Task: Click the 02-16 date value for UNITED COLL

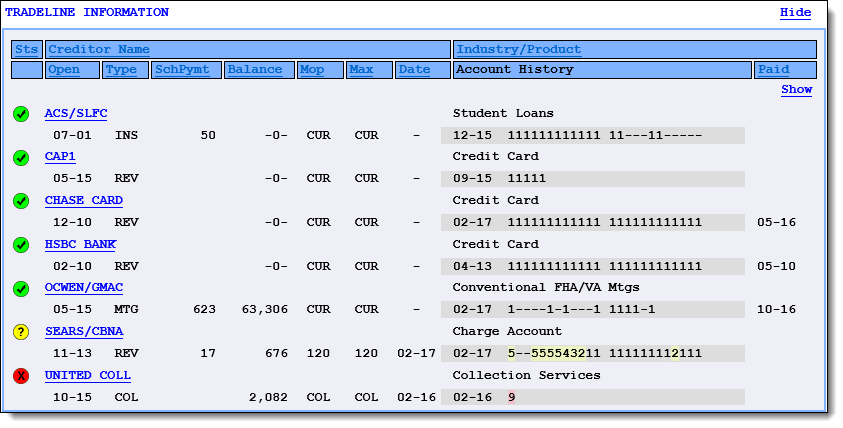Action: 416,398
